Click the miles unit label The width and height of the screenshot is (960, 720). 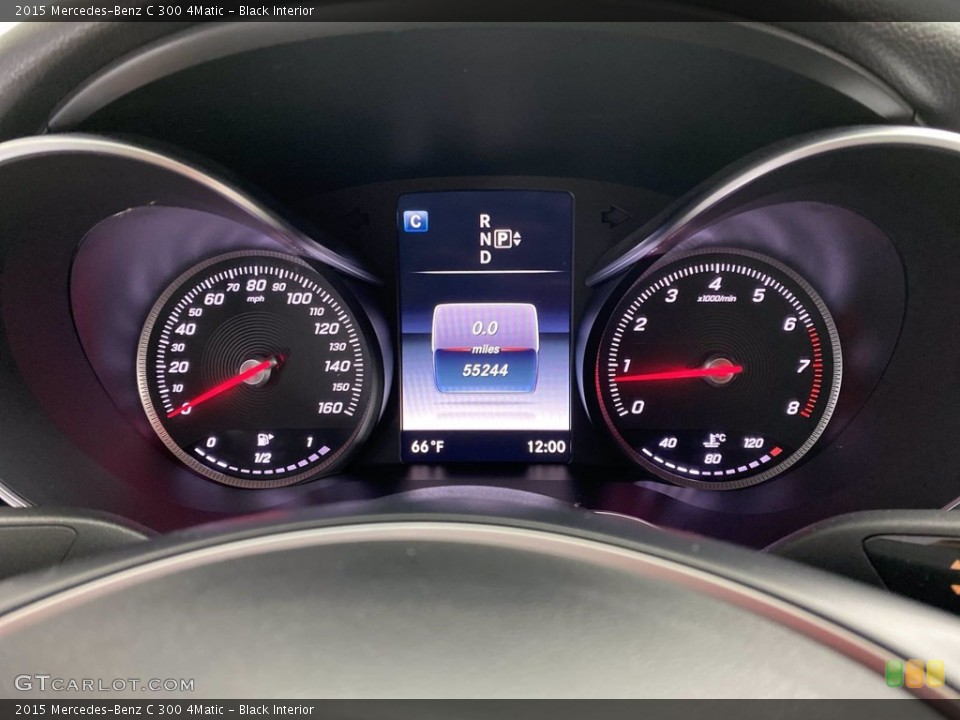pos(486,350)
